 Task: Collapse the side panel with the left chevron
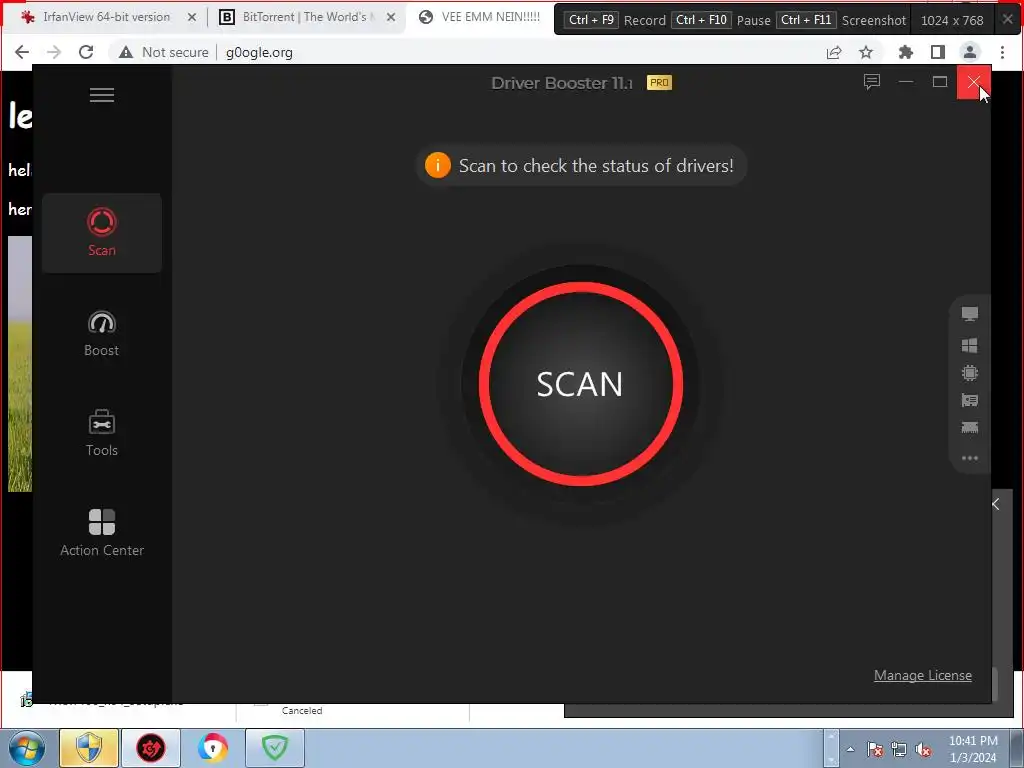996,504
